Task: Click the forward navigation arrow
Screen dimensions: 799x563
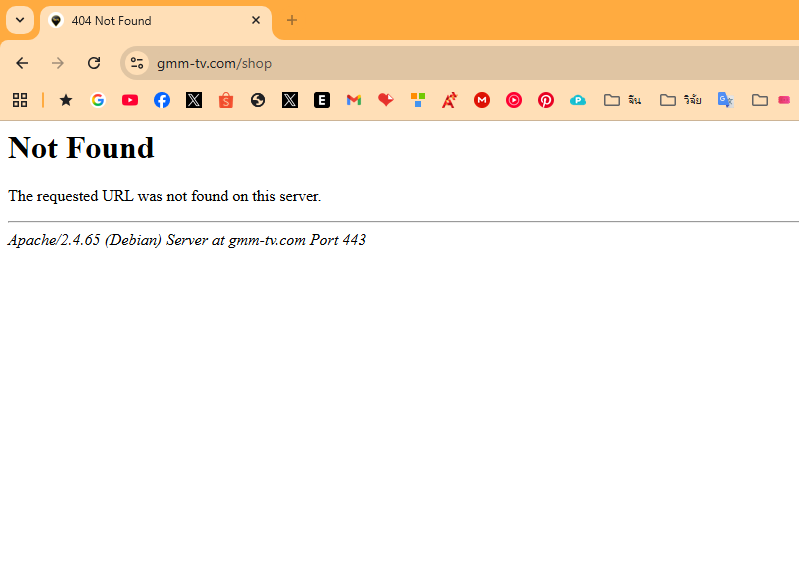Action: [x=58, y=63]
